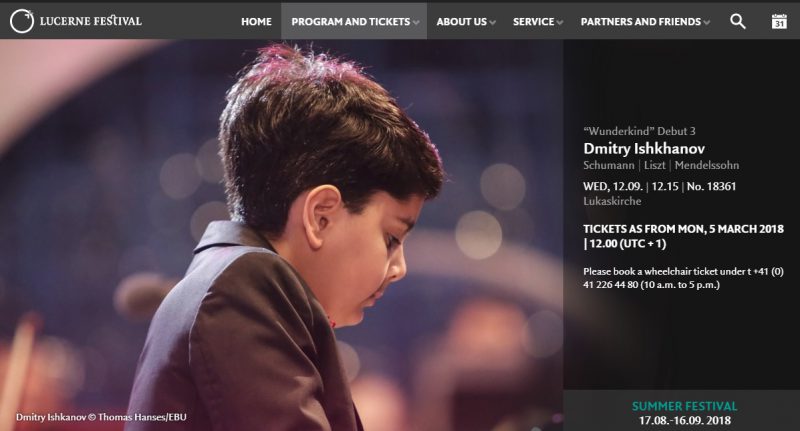The width and height of the screenshot is (800, 431).
Task: Expand the Service menu chevron
Action: [x=560, y=22]
